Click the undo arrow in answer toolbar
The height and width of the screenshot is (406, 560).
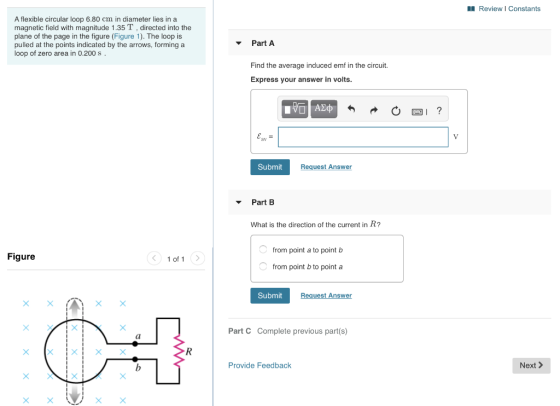[351, 109]
